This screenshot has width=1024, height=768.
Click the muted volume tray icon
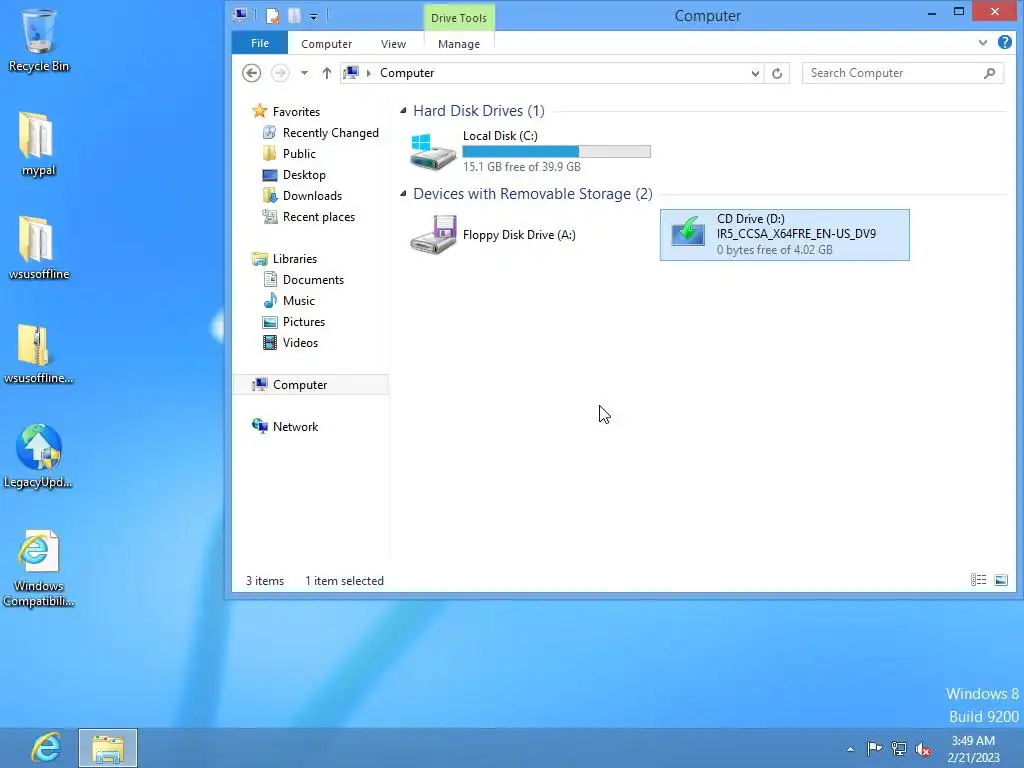923,749
